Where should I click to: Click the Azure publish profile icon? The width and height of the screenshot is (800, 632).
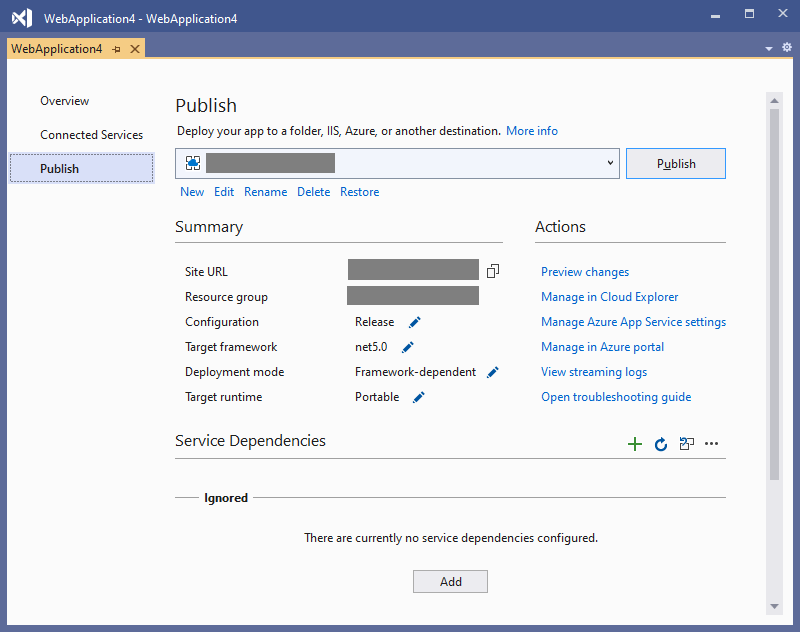pyautogui.click(x=193, y=163)
